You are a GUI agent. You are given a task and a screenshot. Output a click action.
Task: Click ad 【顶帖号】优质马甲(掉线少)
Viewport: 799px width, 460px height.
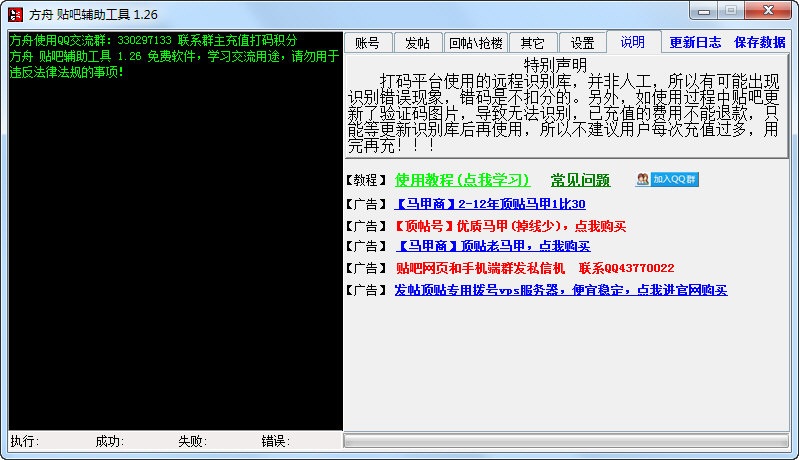[511, 226]
